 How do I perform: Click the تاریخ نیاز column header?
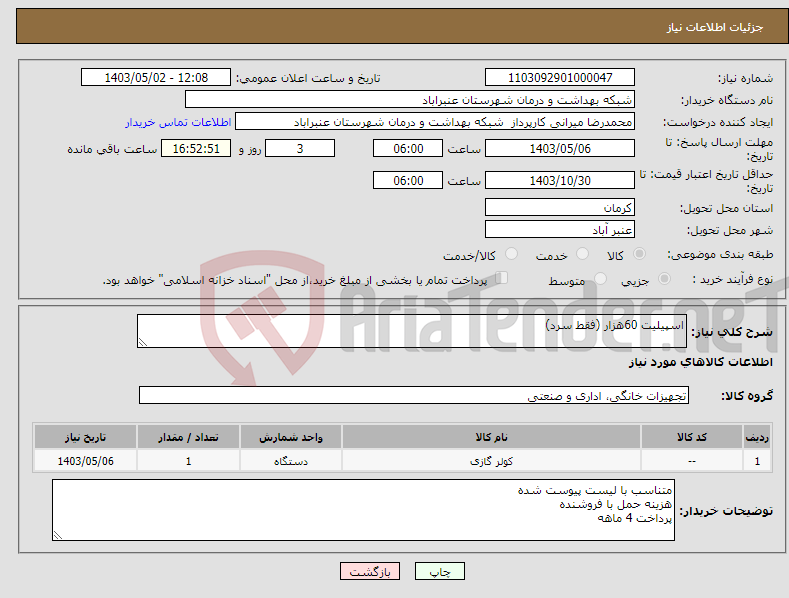click(86, 437)
